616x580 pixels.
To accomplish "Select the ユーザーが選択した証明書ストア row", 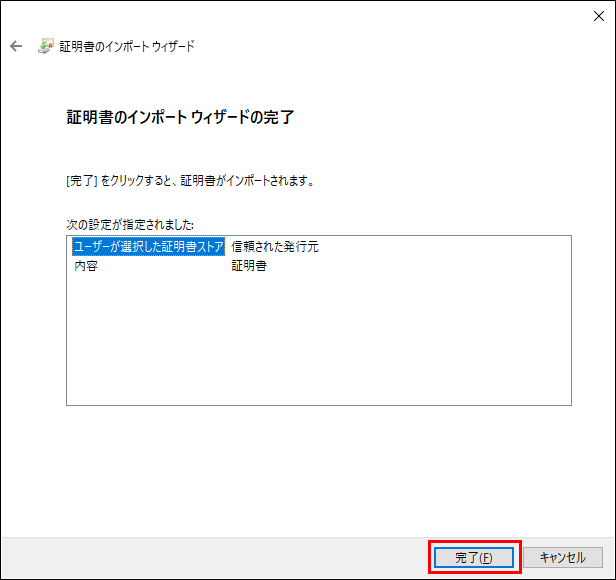I will (x=148, y=247).
